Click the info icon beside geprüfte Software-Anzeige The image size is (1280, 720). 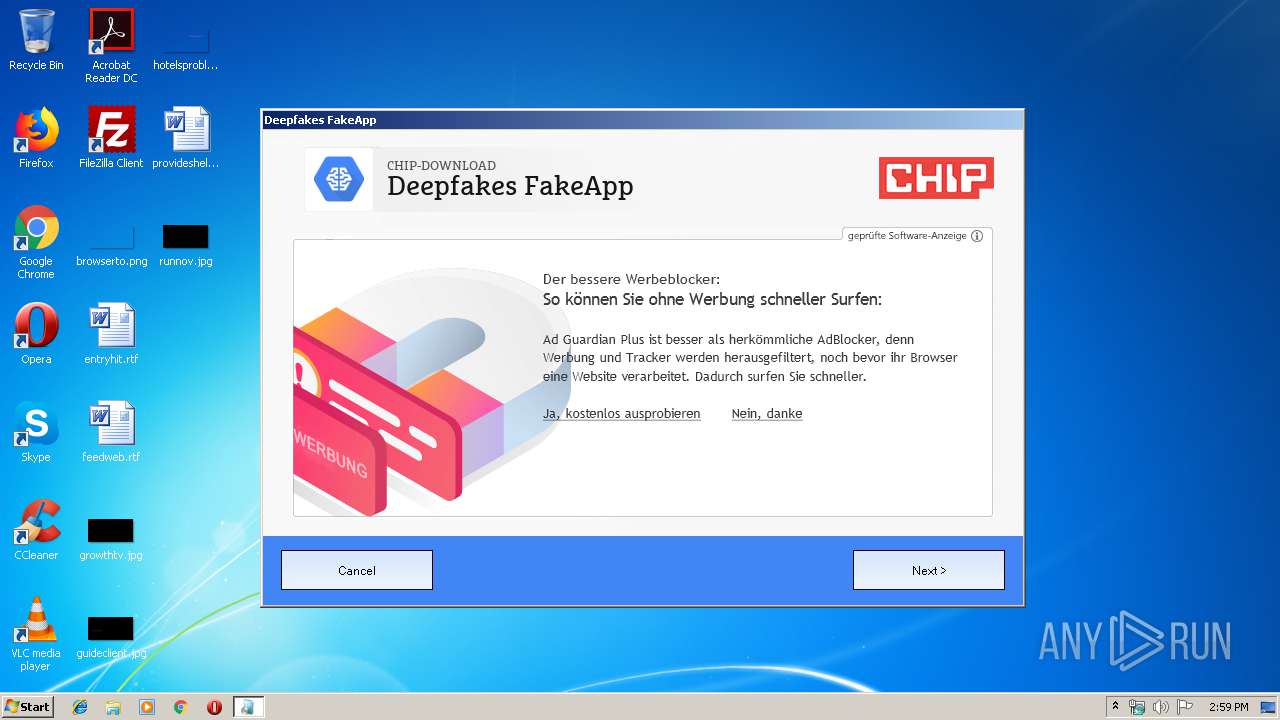point(977,236)
